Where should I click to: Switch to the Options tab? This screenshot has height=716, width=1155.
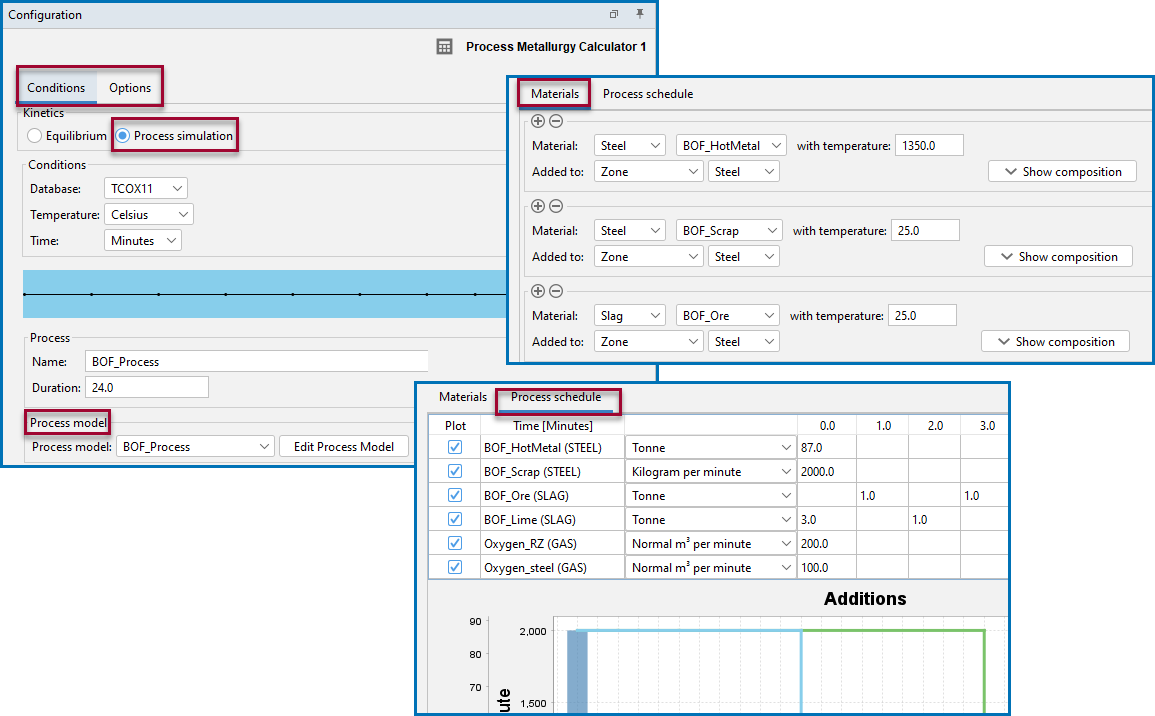130,88
